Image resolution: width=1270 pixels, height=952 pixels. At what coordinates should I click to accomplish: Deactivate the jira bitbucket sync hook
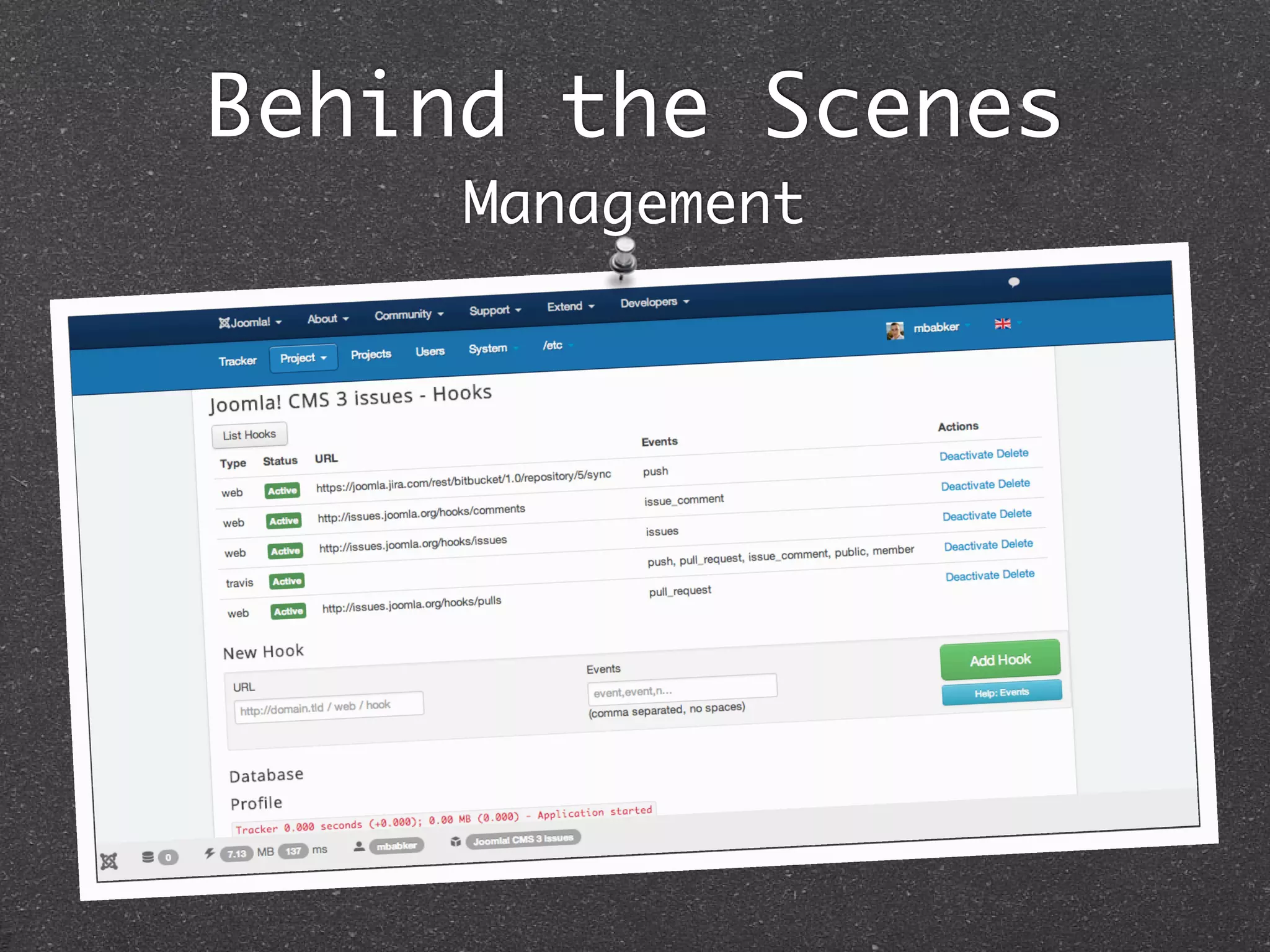[x=966, y=456]
